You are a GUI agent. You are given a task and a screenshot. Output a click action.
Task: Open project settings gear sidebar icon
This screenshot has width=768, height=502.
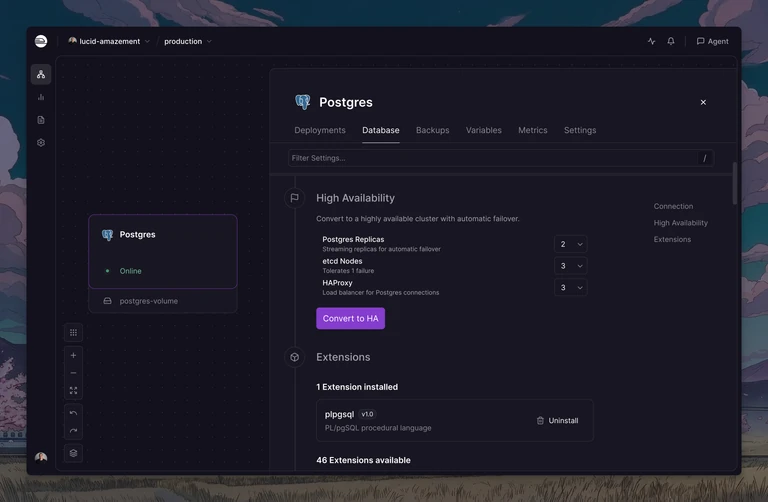pos(41,143)
